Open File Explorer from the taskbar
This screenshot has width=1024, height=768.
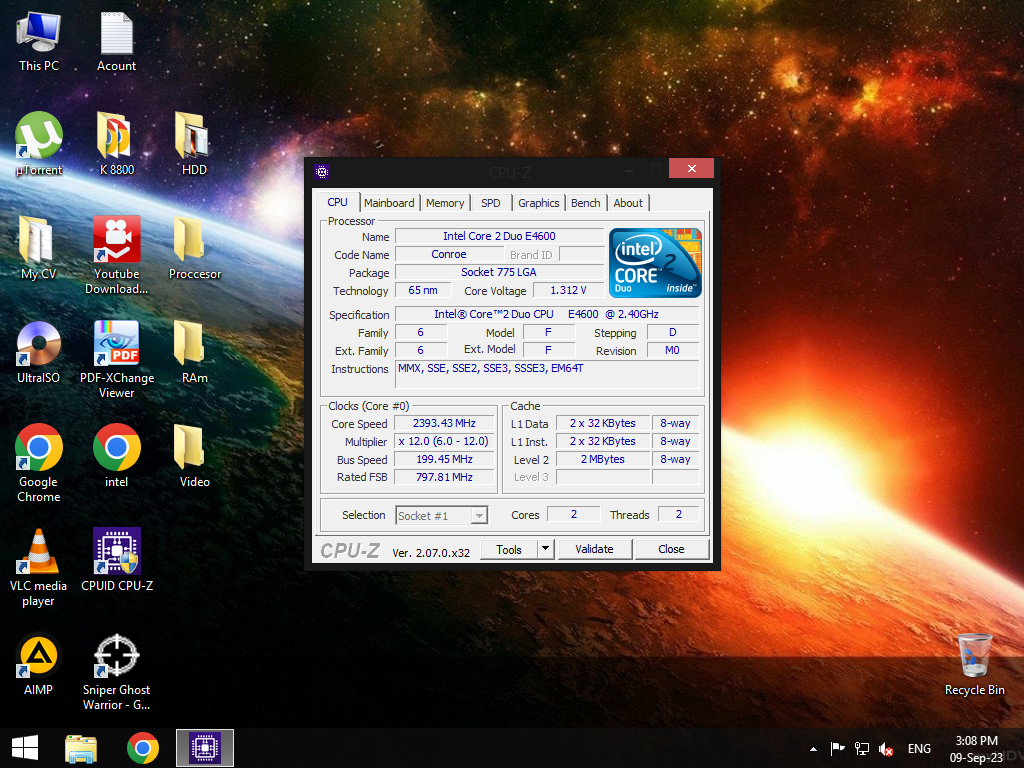pyautogui.click(x=80, y=747)
